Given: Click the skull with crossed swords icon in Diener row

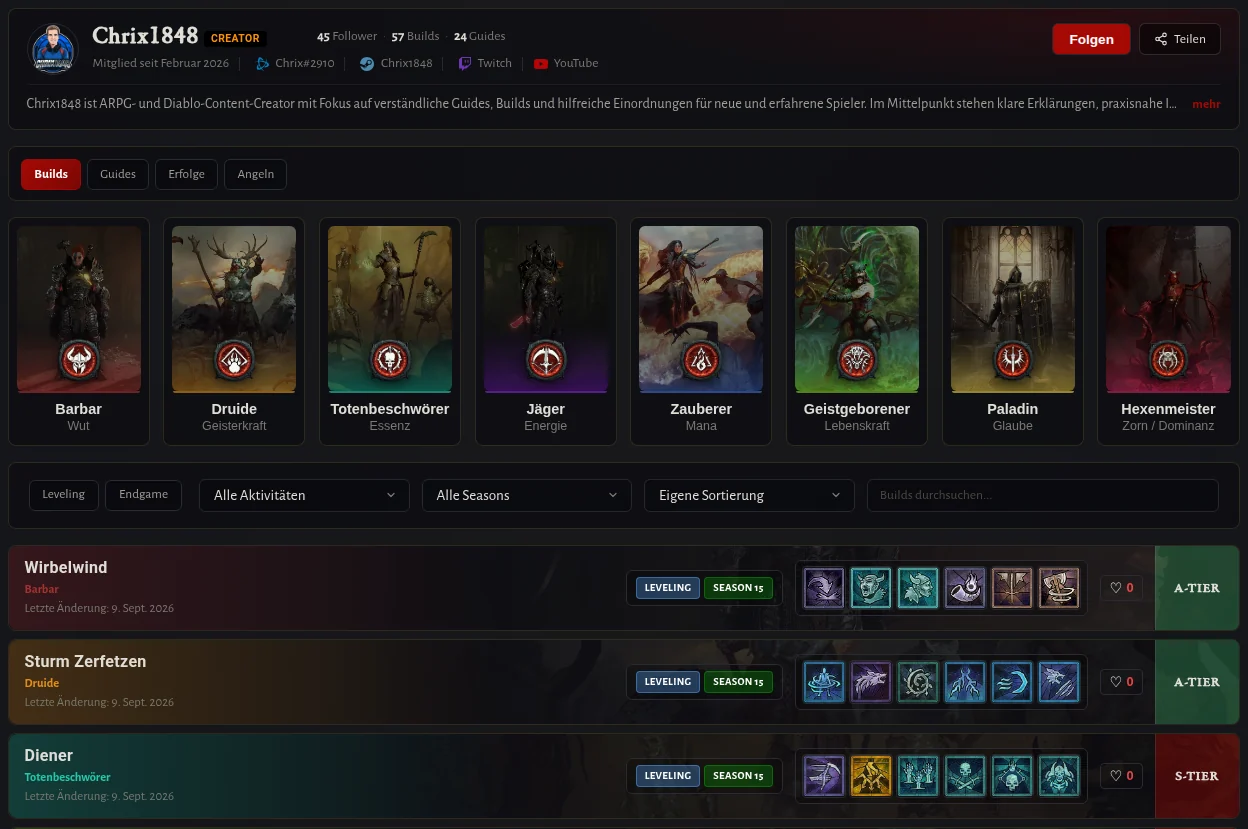Looking at the screenshot, I should [965, 776].
